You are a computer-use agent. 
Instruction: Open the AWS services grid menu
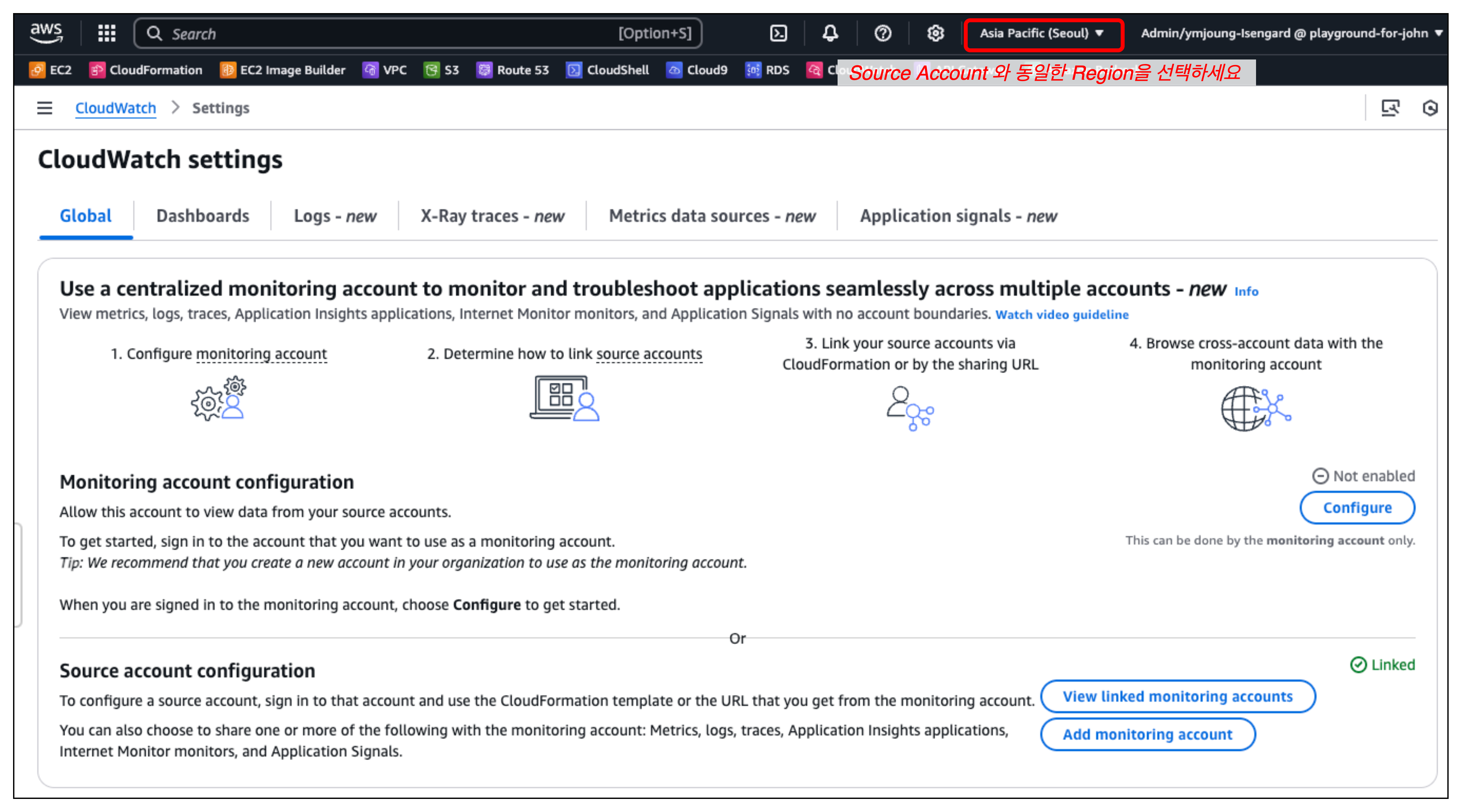click(107, 33)
